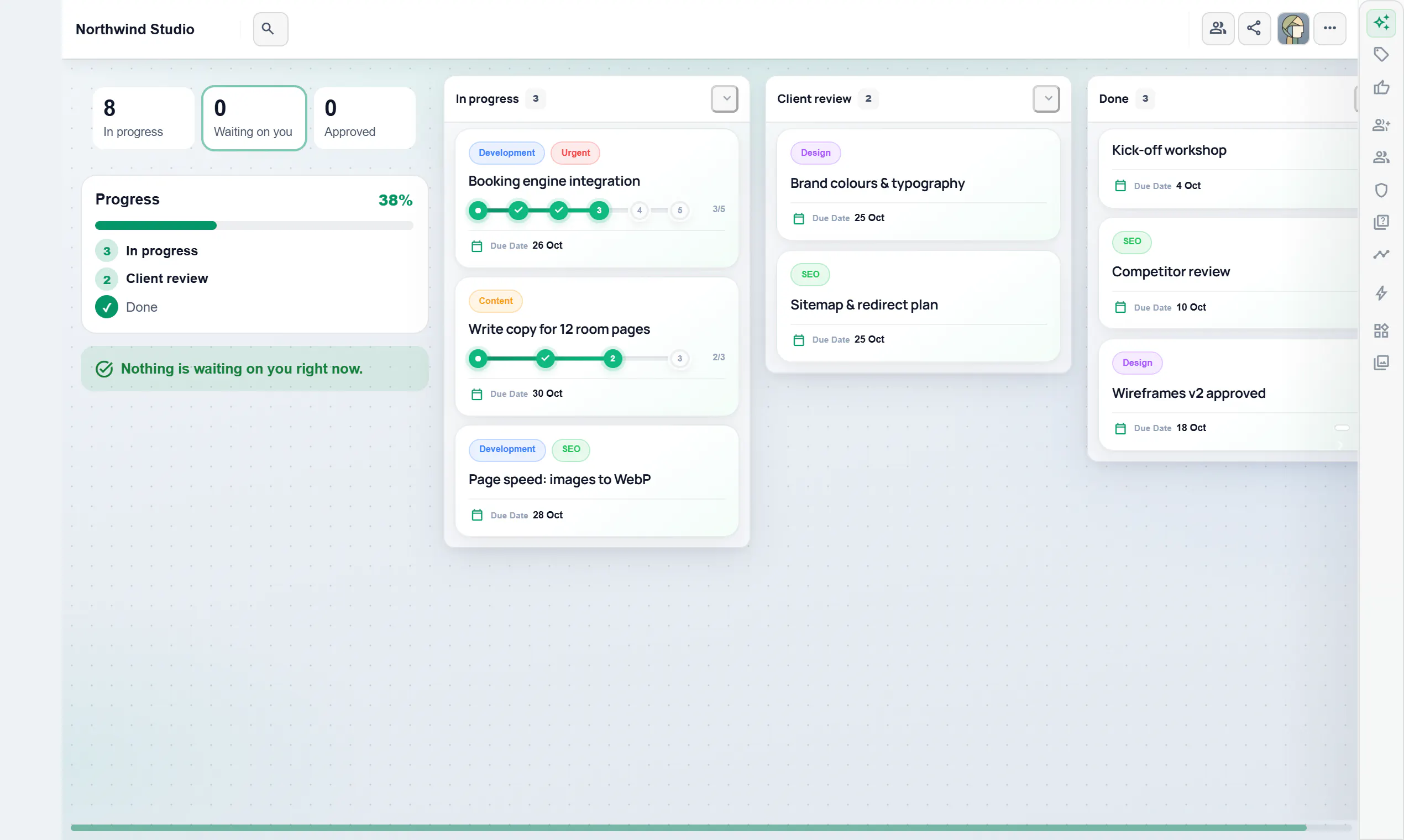Image resolution: width=1404 pixels, height=840 pixels.
Task: Click the share icon in the header
Action: 1254,28
